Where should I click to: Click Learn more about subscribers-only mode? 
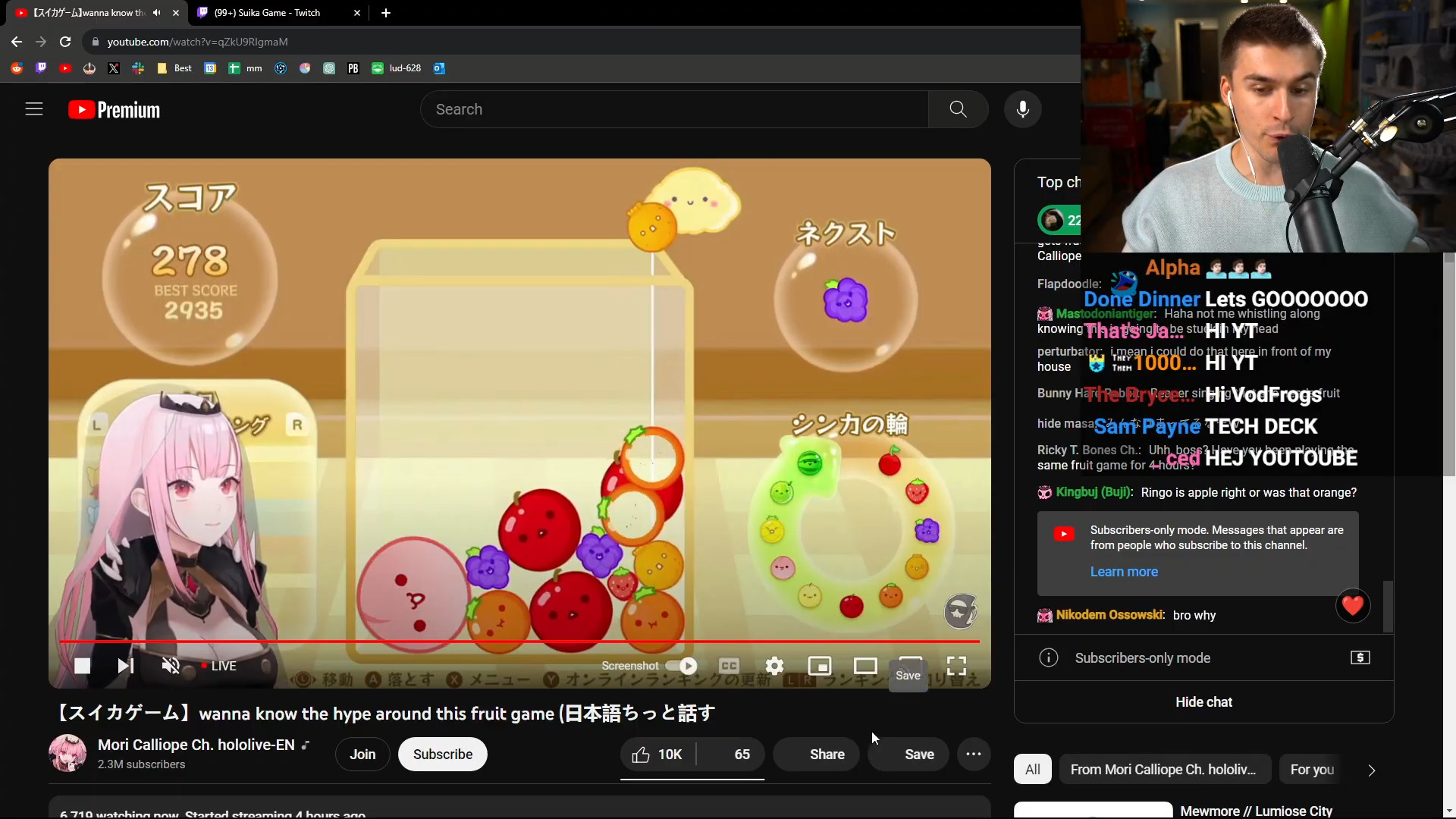point(1124,572)
